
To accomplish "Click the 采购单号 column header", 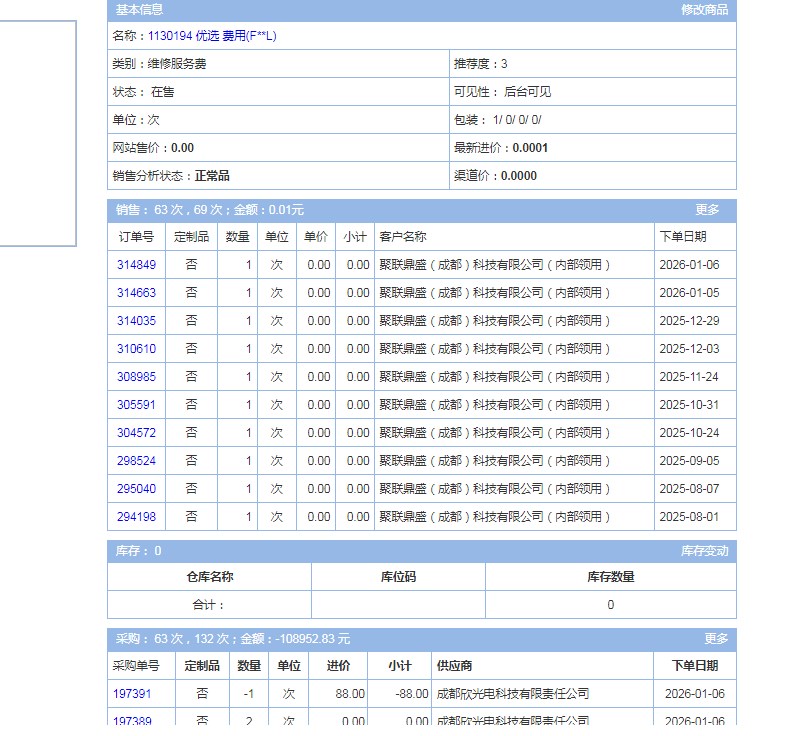I will pos(136,665).
